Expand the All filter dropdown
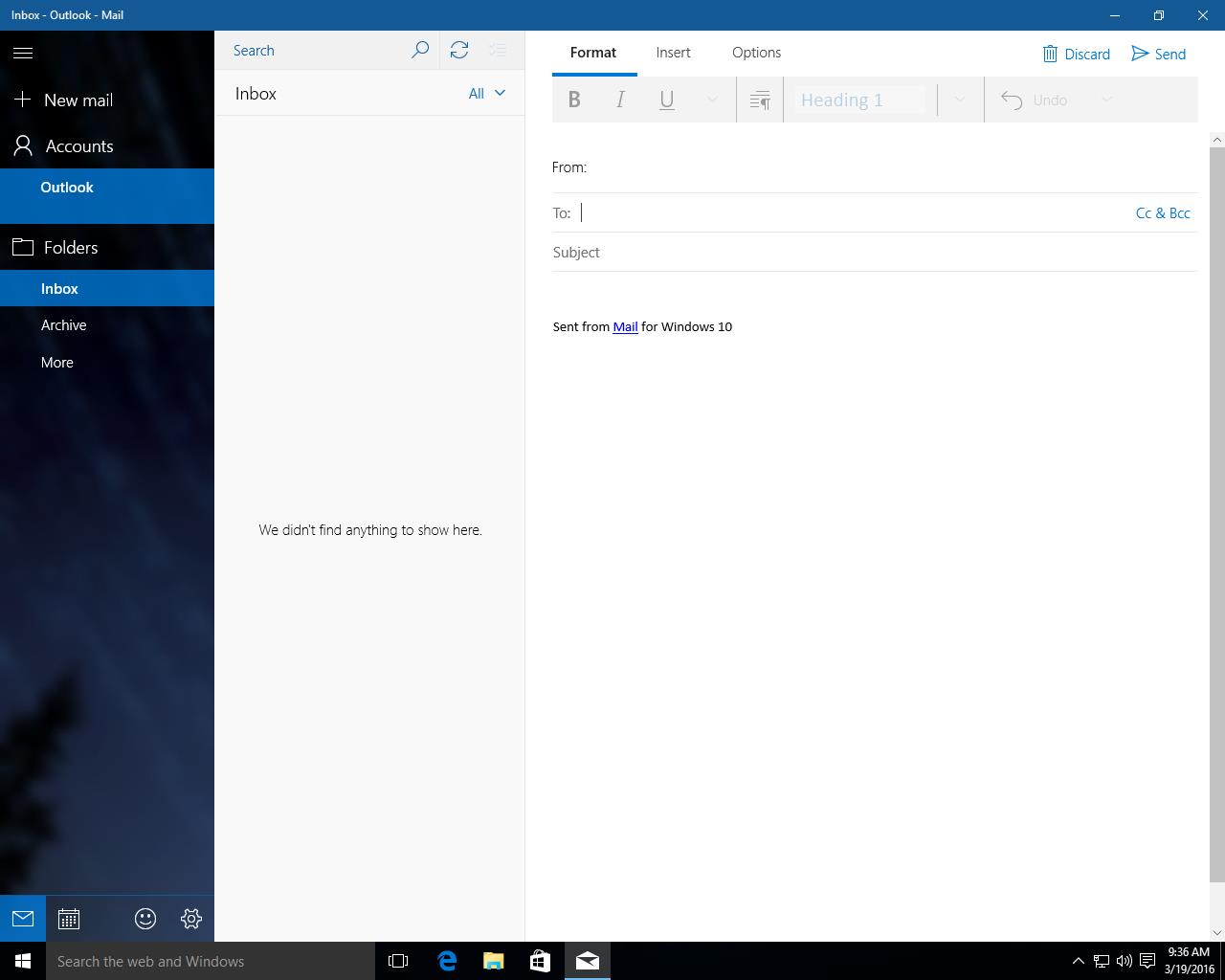 (x=486, y=93)
